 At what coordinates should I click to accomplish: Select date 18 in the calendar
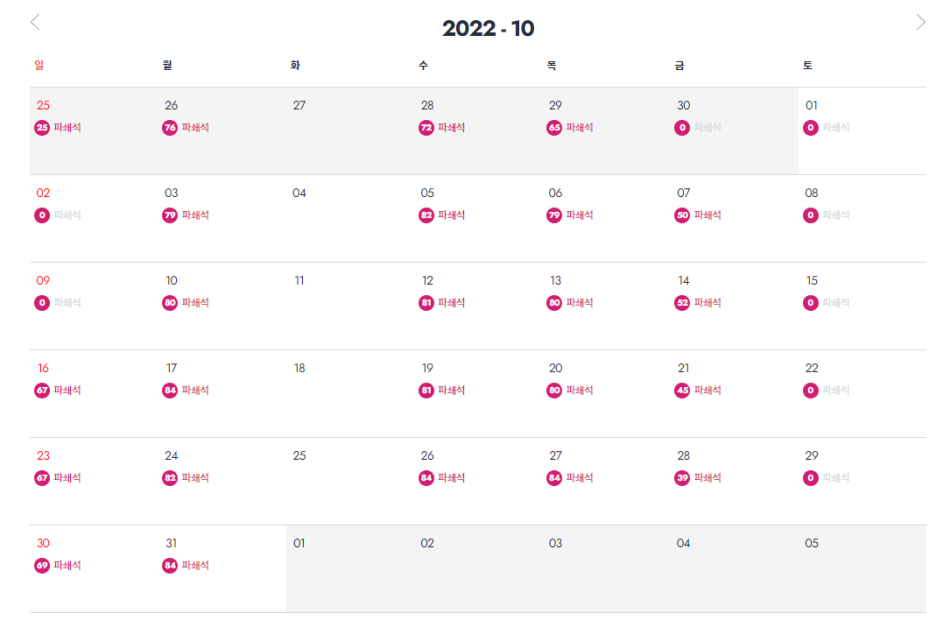pyautogui.click(x=299, y=368)
